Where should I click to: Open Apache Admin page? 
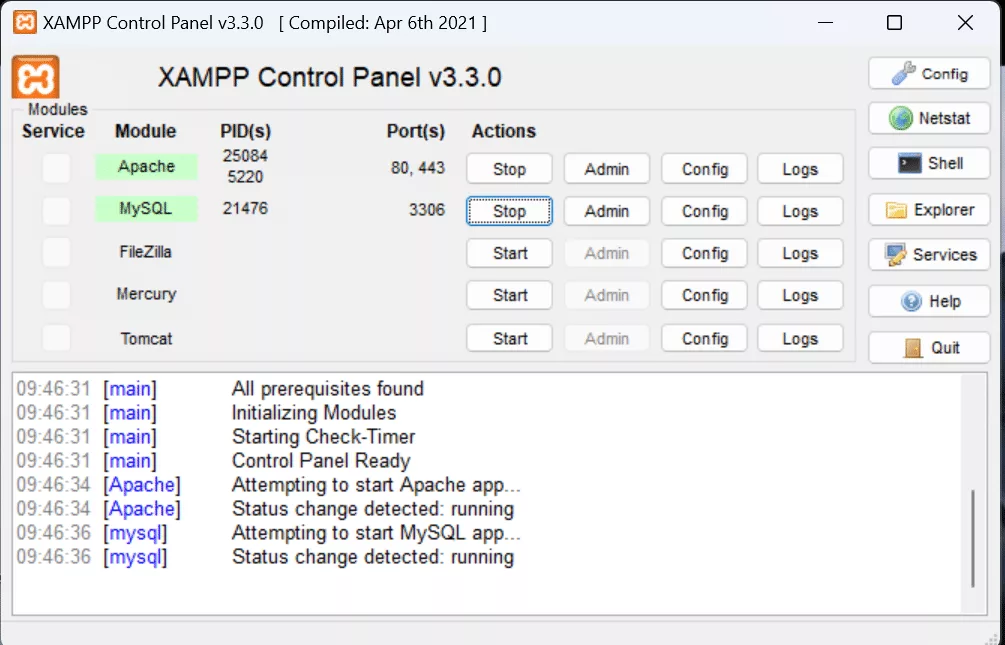point(606,169)
